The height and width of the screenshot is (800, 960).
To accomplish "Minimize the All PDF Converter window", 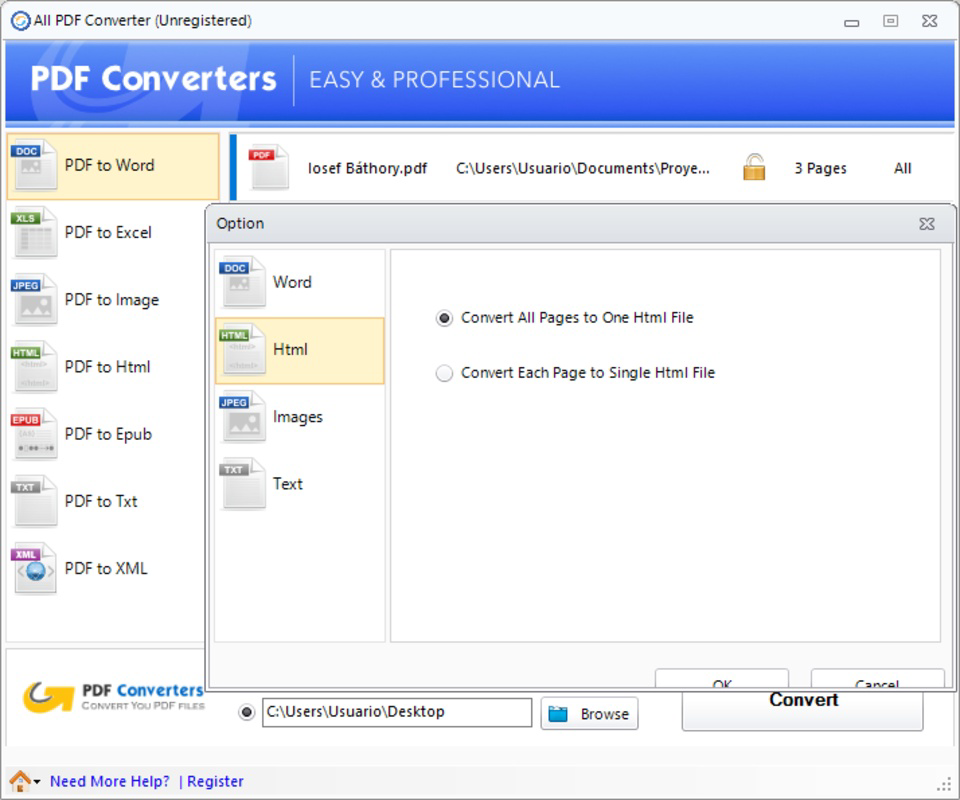I will (x=852, y=23).
